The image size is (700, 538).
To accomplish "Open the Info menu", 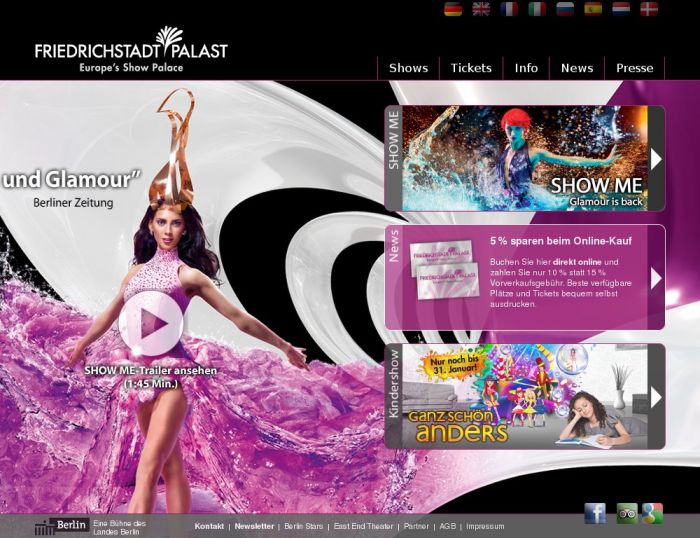I will 526,68.
